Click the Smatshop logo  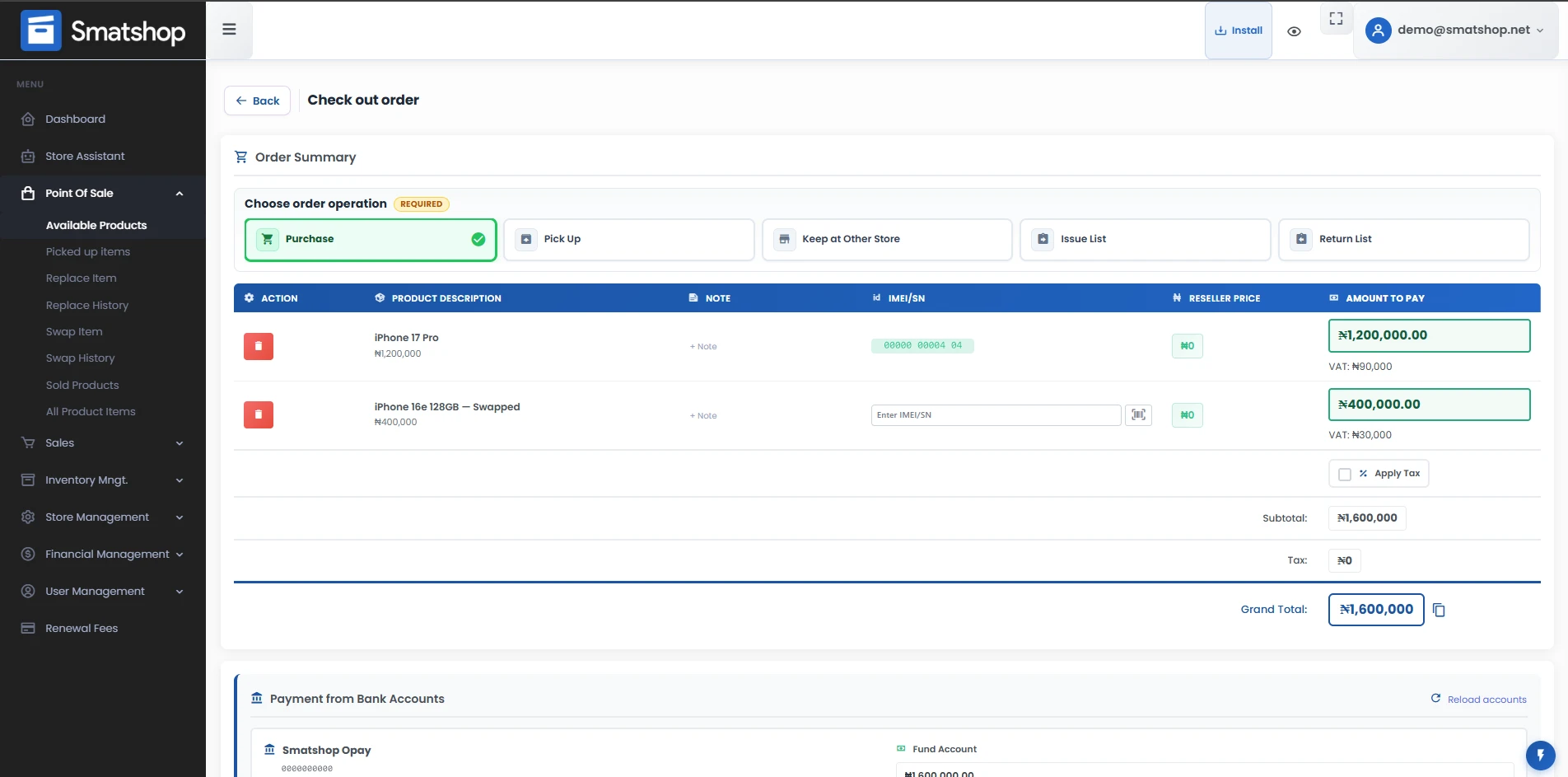tap(103, 30)
